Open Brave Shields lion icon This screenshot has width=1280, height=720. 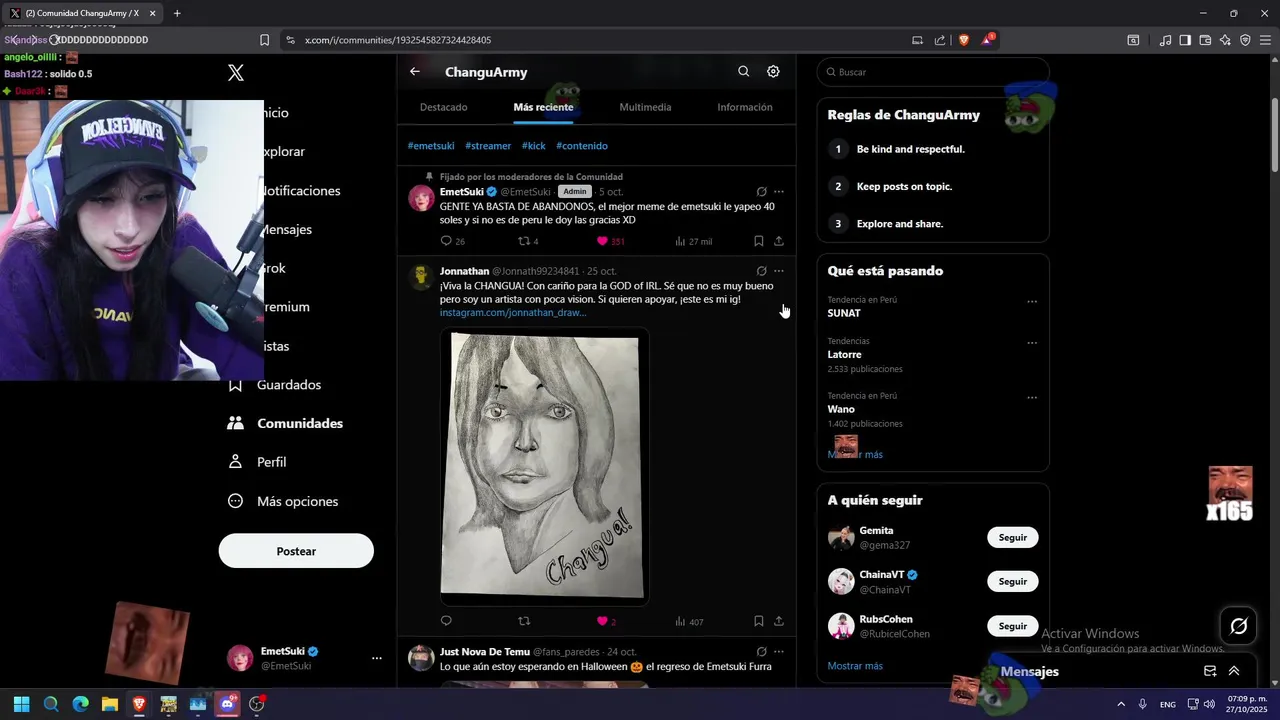964,40
